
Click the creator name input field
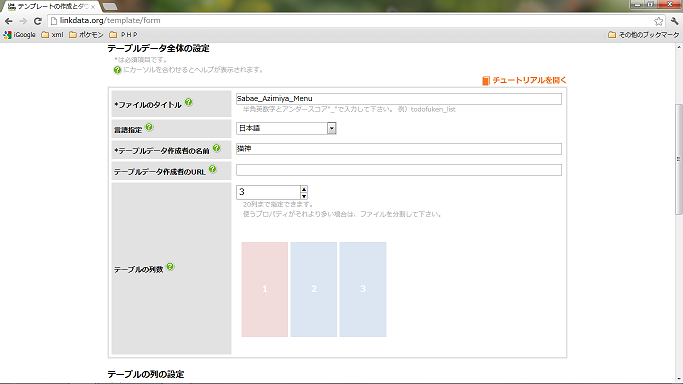click(399, 149)
